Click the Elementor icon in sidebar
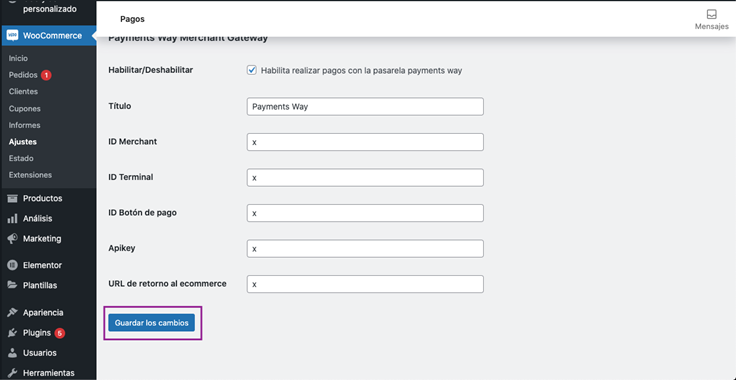This screenshot has width=736, height=380. pos(13,265)
